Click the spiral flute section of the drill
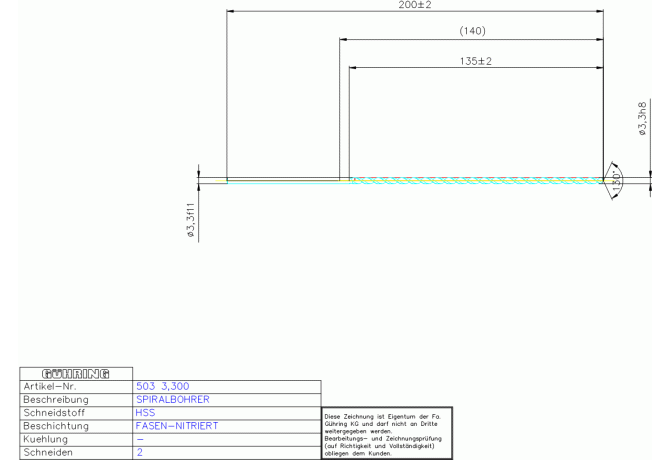The width and height of the screenshot is (670, 460). click(x=475, y=181)
